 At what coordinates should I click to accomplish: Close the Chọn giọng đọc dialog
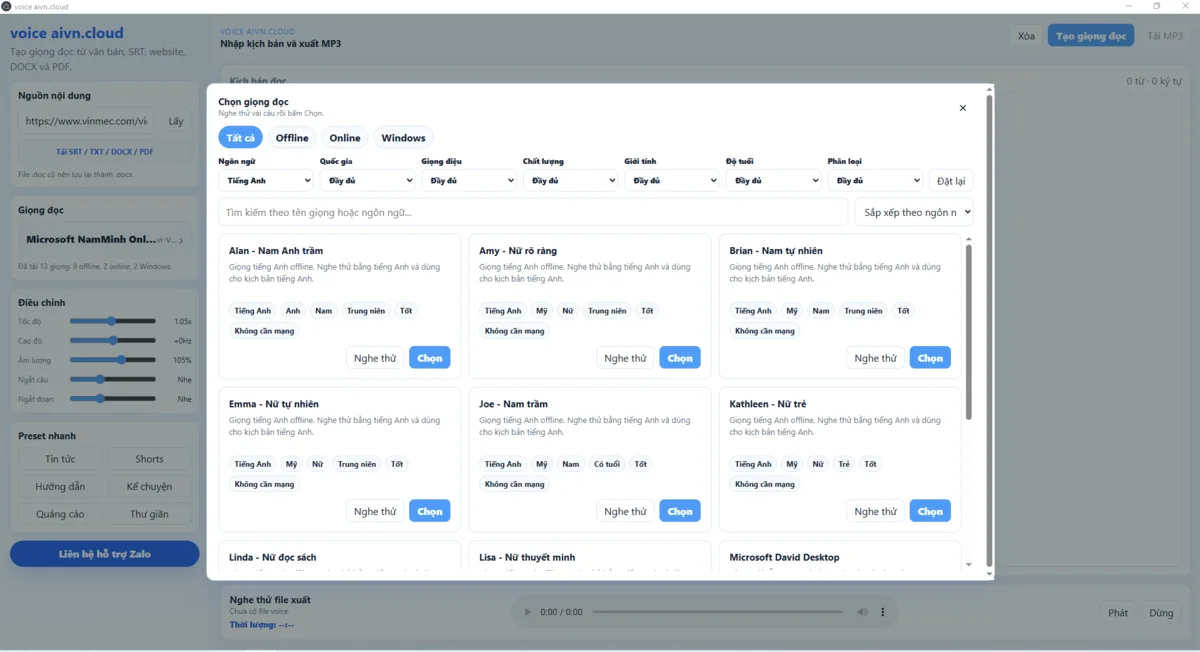(963, 108)
